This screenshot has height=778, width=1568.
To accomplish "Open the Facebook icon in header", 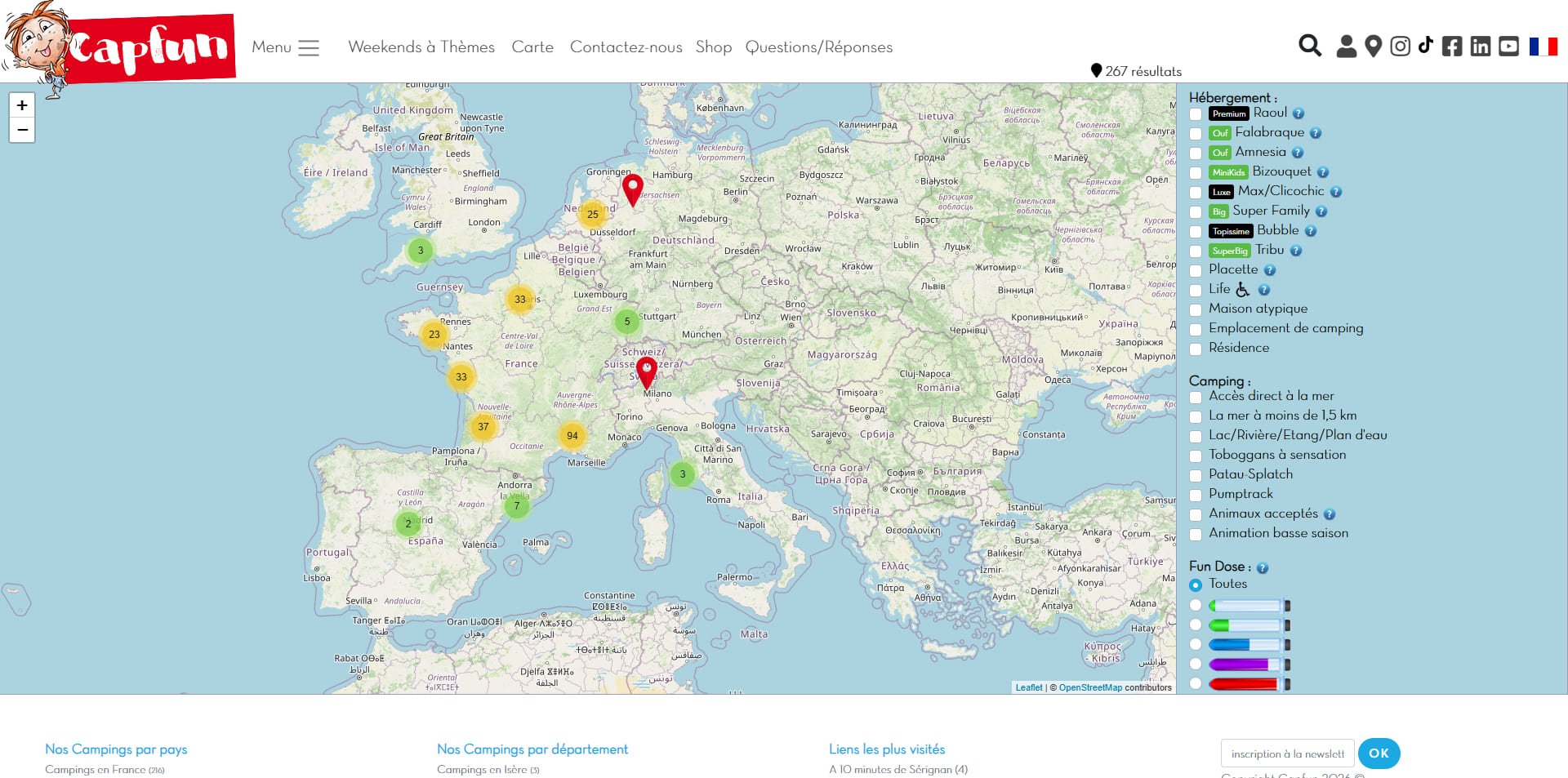I will click(x=1452, y=47).
